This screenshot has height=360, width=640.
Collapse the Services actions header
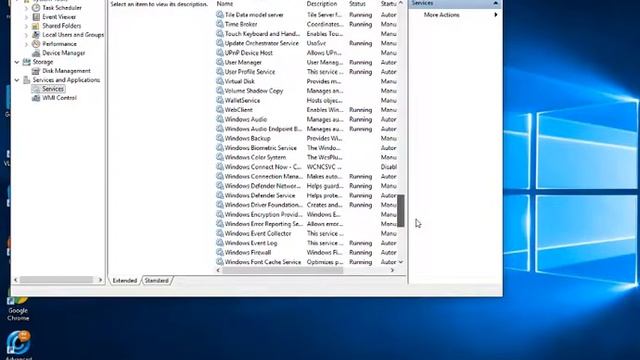[x=495, y=3]
